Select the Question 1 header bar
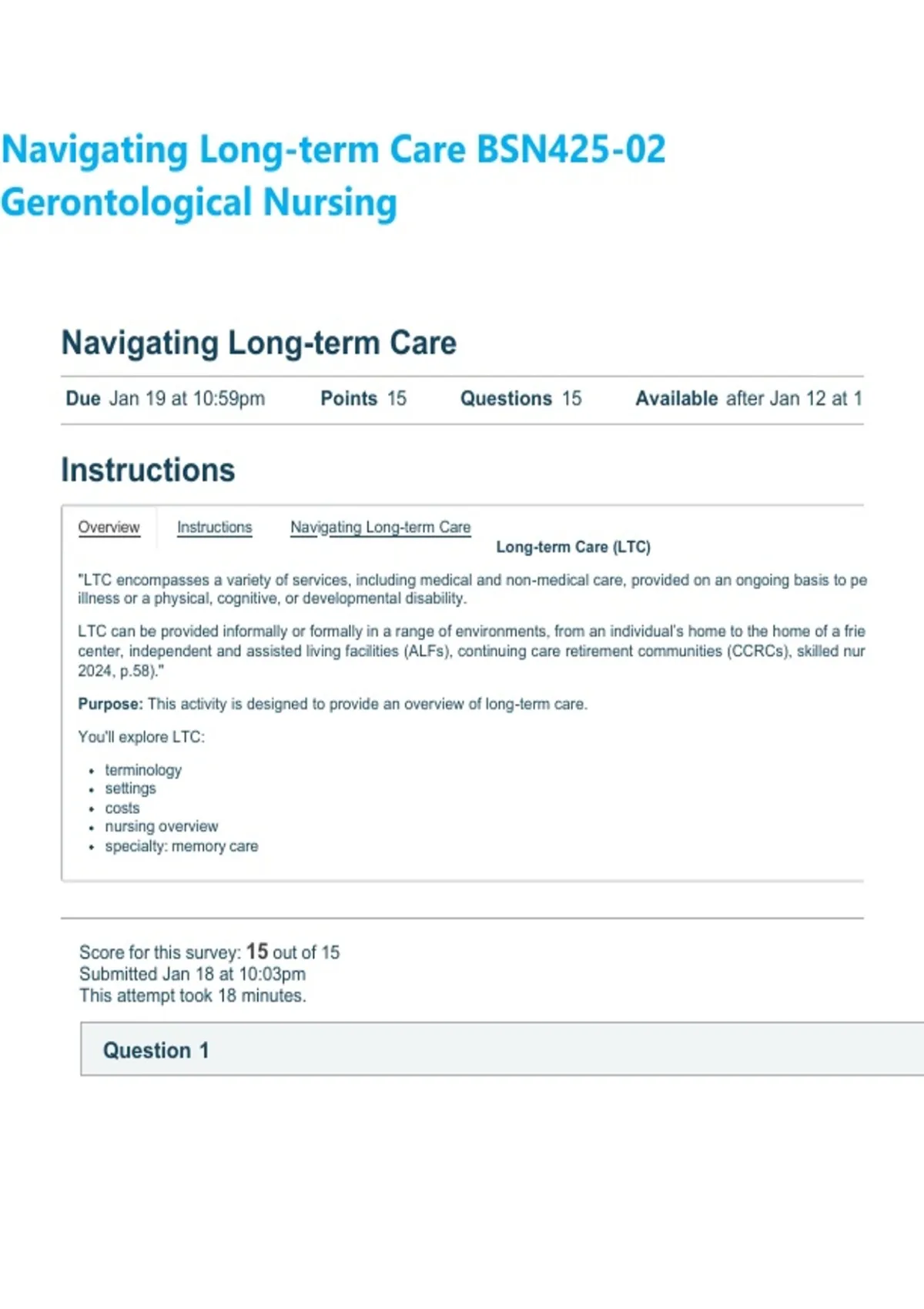This screenshot has width=924, height=1309. (x=502, y=1050)
